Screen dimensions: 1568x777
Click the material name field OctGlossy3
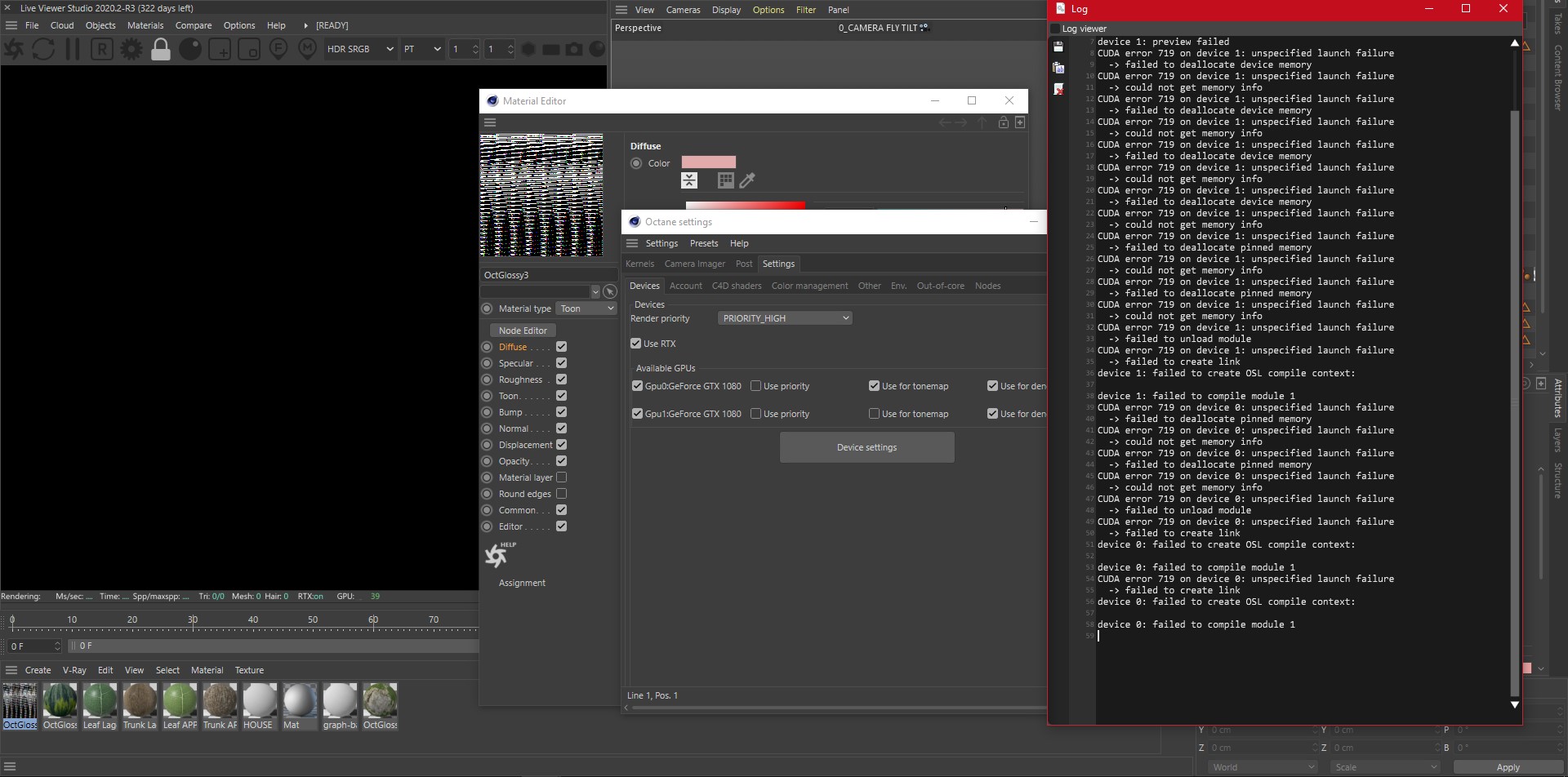point(549,275)
